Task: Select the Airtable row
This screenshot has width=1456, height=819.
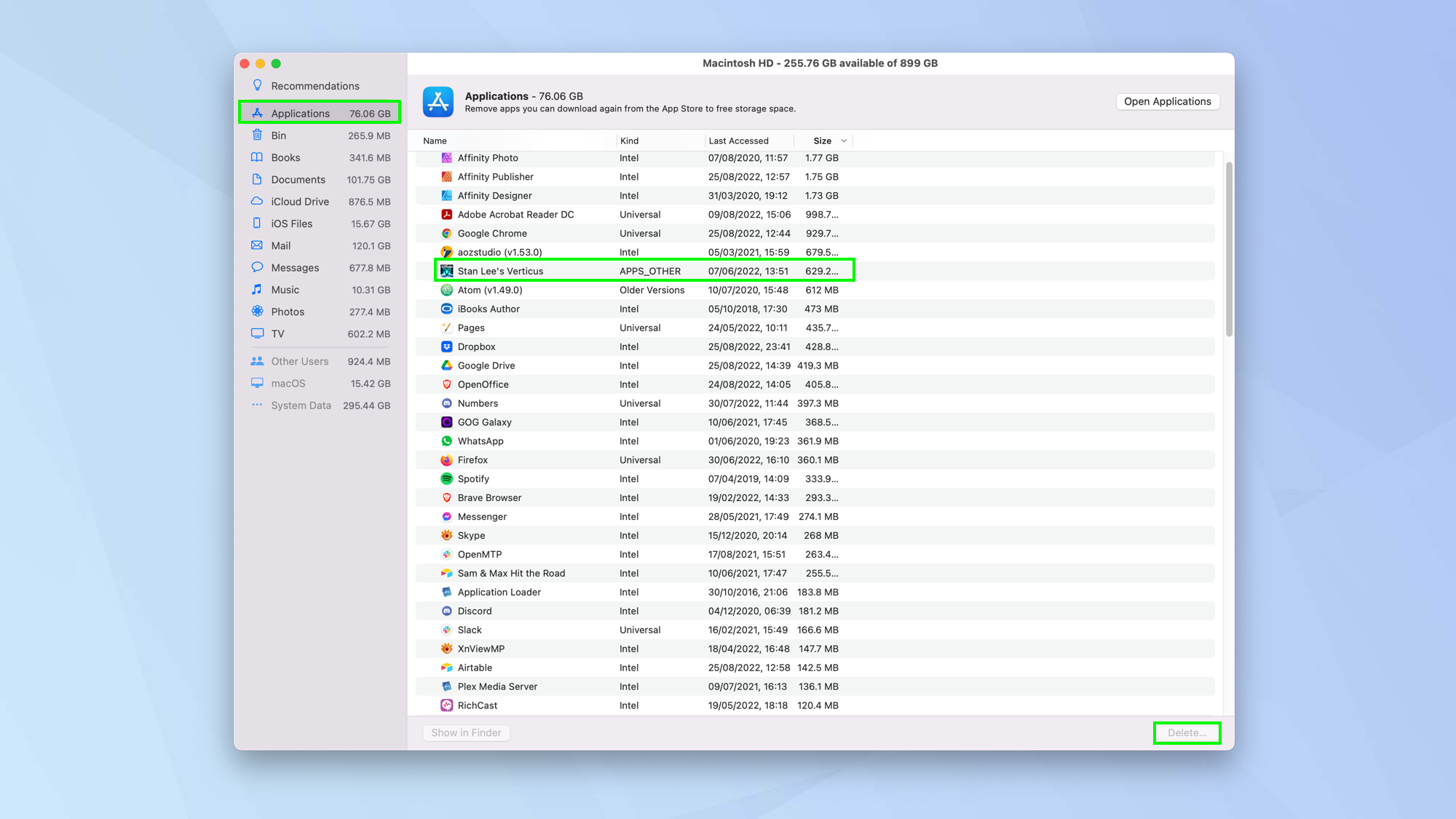Action: coord(815,668)
